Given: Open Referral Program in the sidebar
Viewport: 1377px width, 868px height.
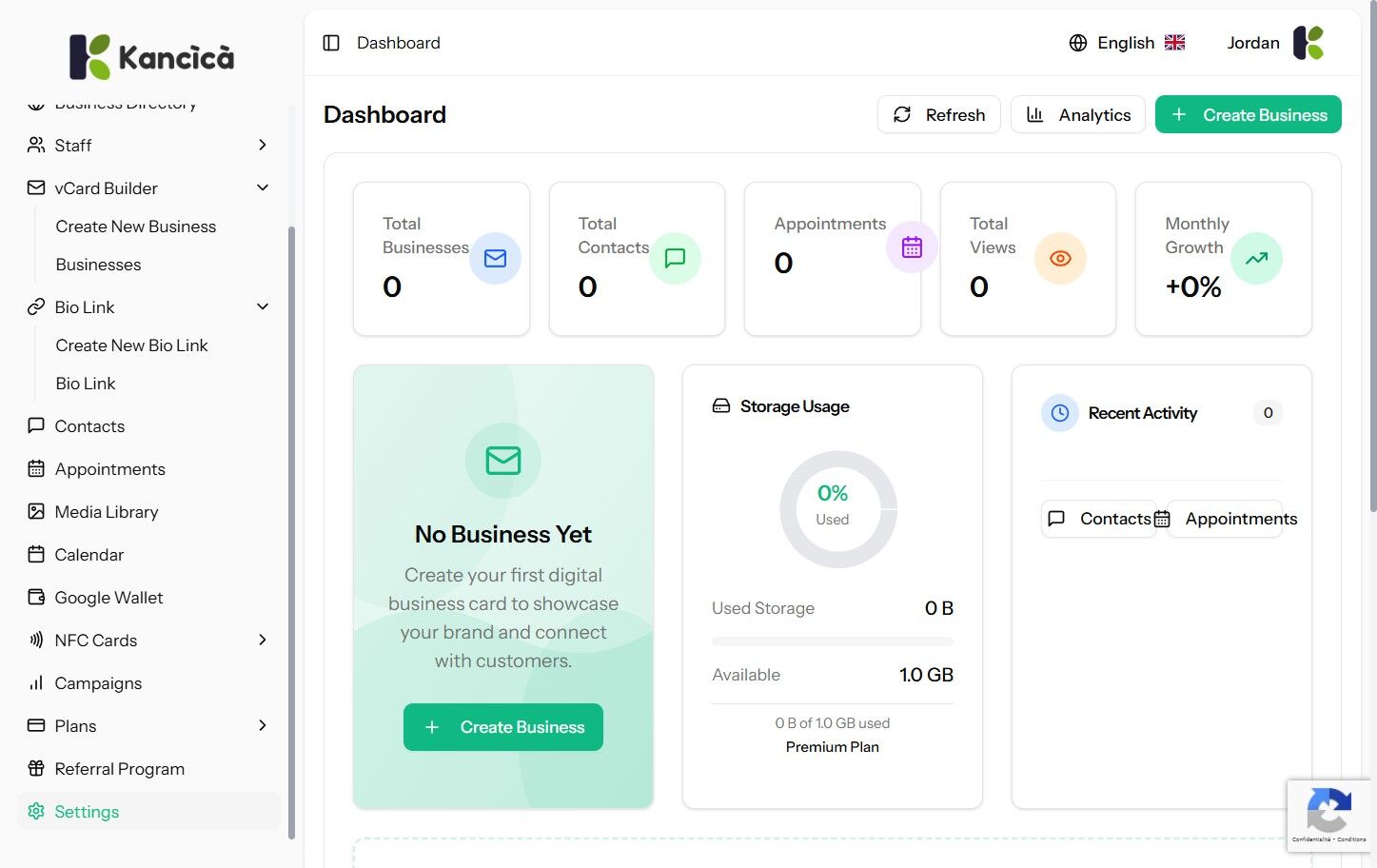Looking at the screenshot, I should (x=149, y=768).
